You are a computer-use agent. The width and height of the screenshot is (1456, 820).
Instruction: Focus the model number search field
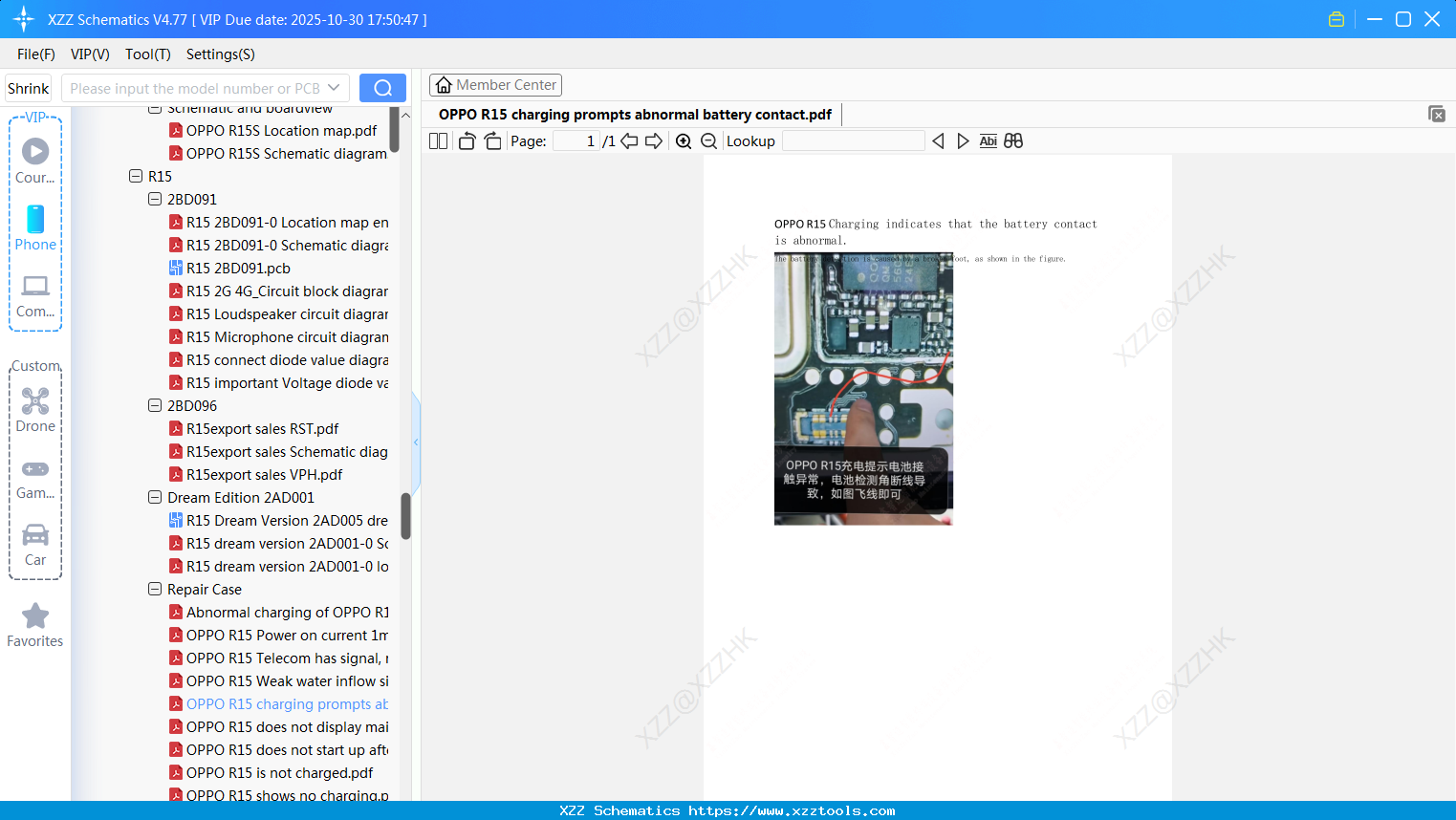tap(195, 88)
